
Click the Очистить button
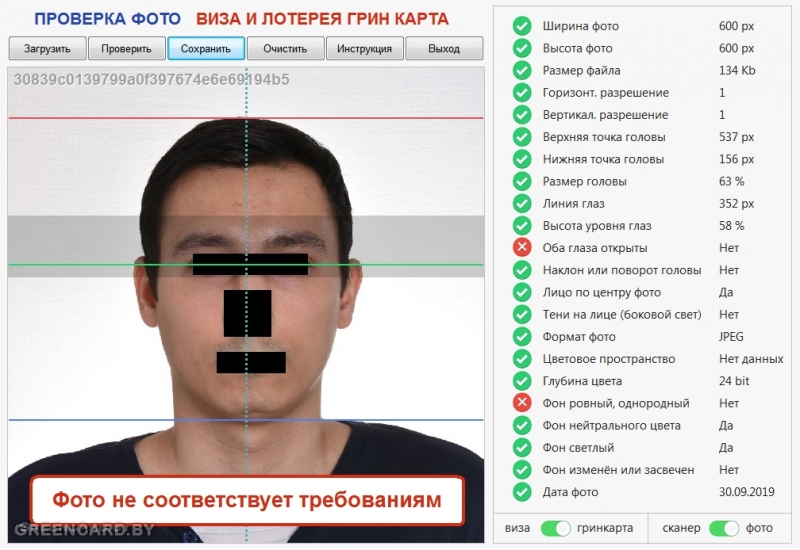click(x=285, y=48)
